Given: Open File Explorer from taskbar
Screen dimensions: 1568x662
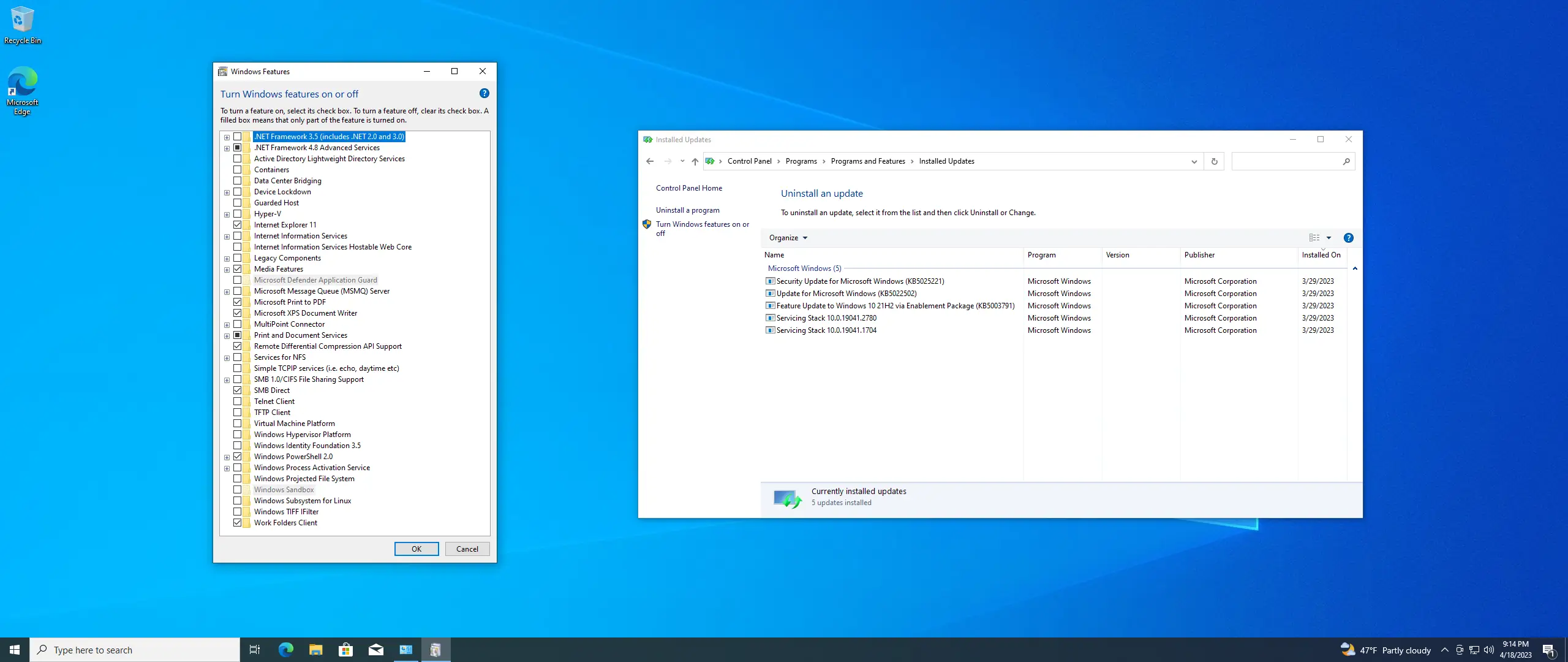Looking at the screenshot, I should click(x=315, y=650).
